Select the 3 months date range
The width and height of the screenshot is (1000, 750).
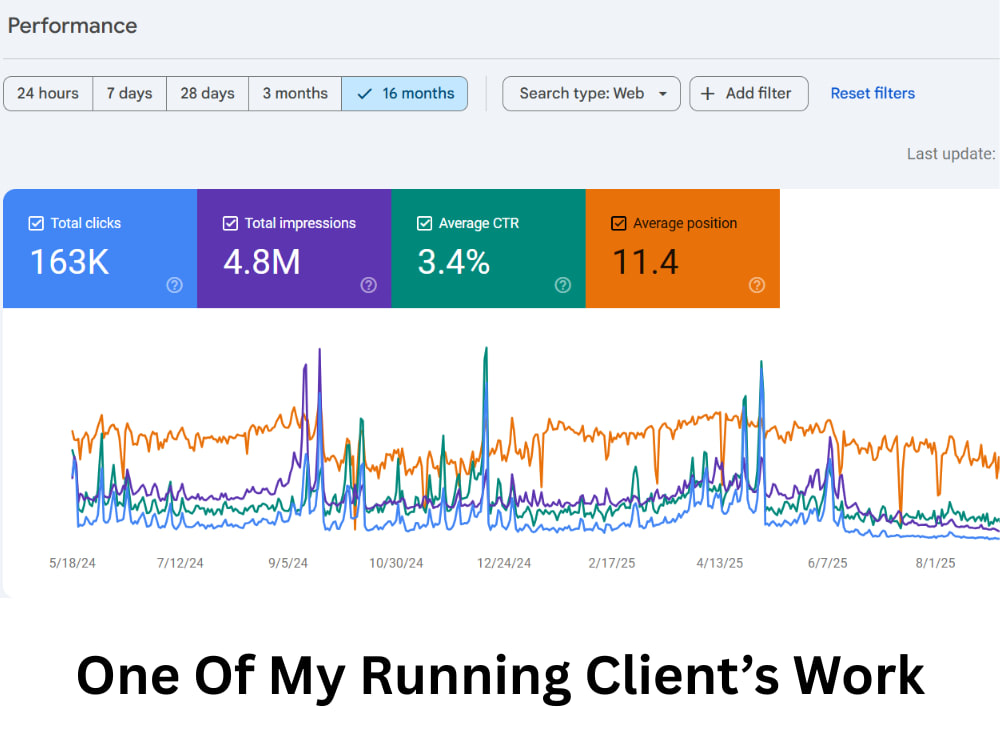(295, 94)
